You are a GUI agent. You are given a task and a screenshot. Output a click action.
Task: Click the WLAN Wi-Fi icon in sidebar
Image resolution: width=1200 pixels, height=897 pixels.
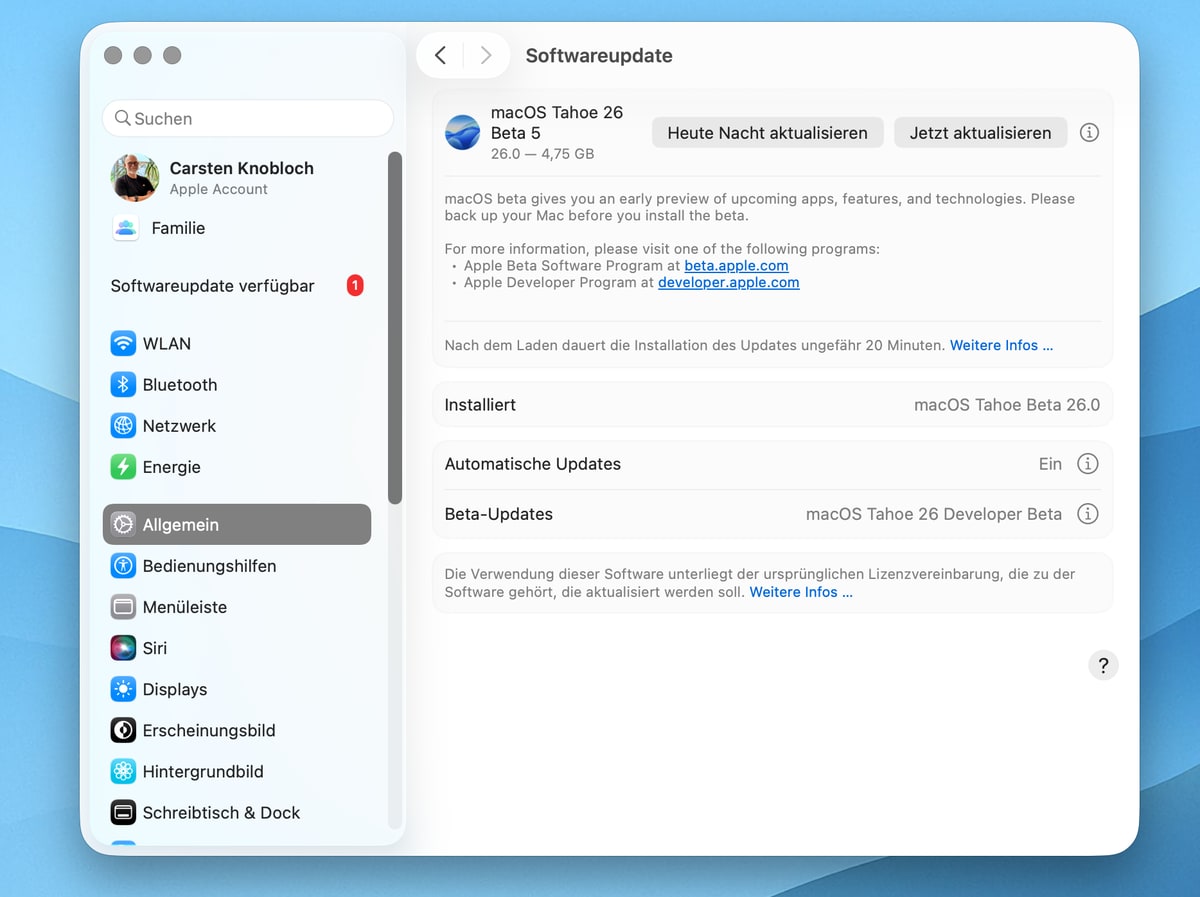pyautogui.click(x=123, y=344)
